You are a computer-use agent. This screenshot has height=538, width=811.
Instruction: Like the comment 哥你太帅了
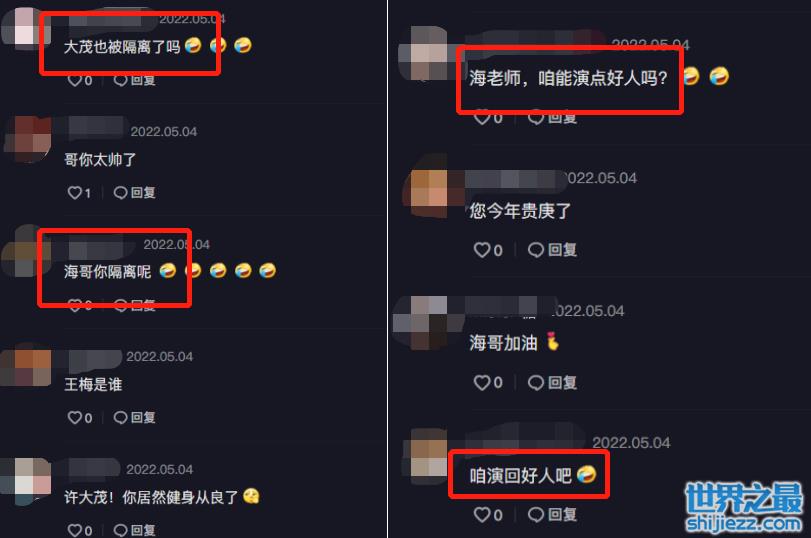coord(79,193)
